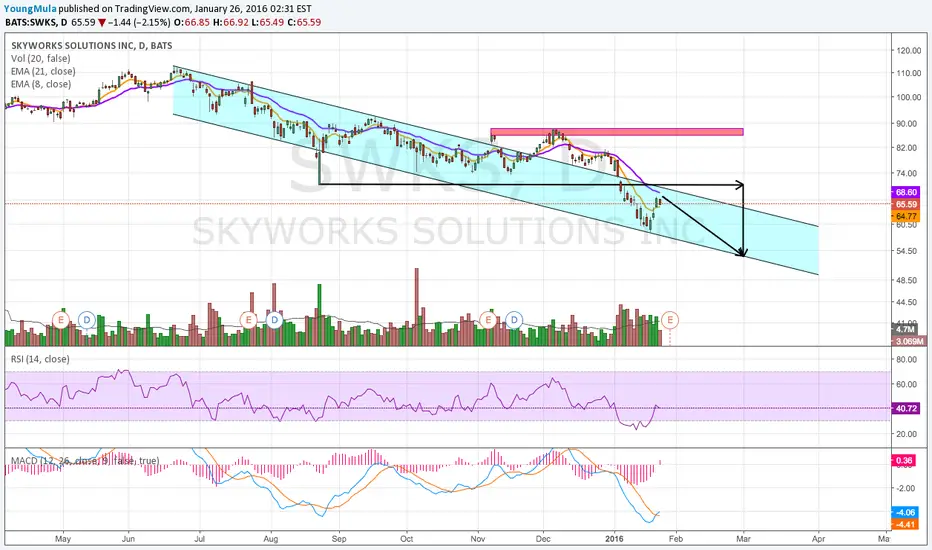Click the orange 64.77 EMA price label
The image size is (932, 550).
(906, 216)
